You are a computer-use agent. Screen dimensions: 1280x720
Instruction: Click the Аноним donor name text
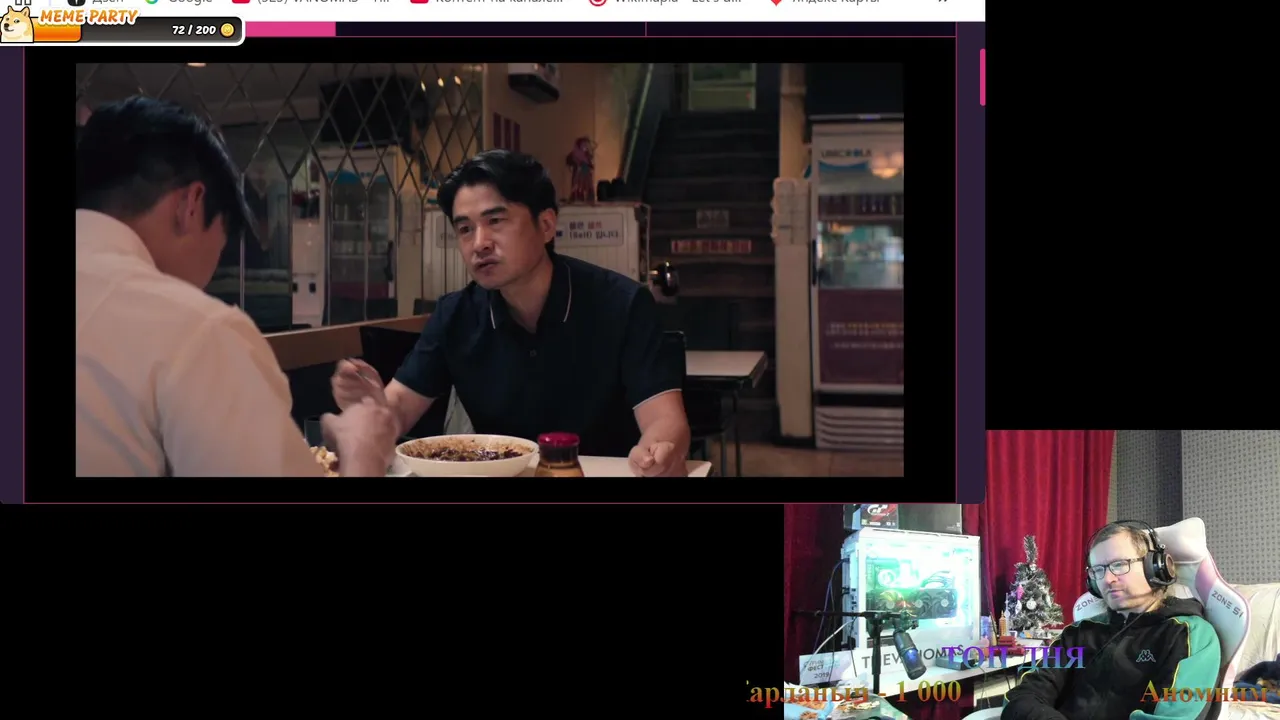coord(1205,692)
